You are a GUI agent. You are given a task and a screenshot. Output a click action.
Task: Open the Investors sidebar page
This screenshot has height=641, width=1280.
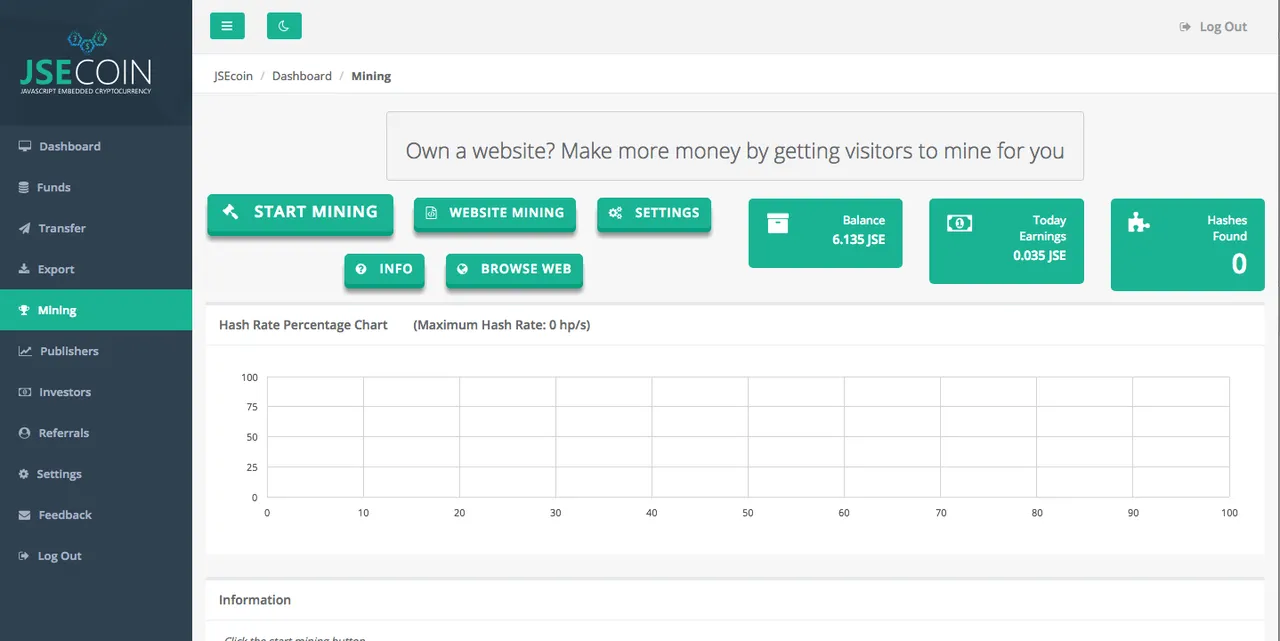point(96,392)
